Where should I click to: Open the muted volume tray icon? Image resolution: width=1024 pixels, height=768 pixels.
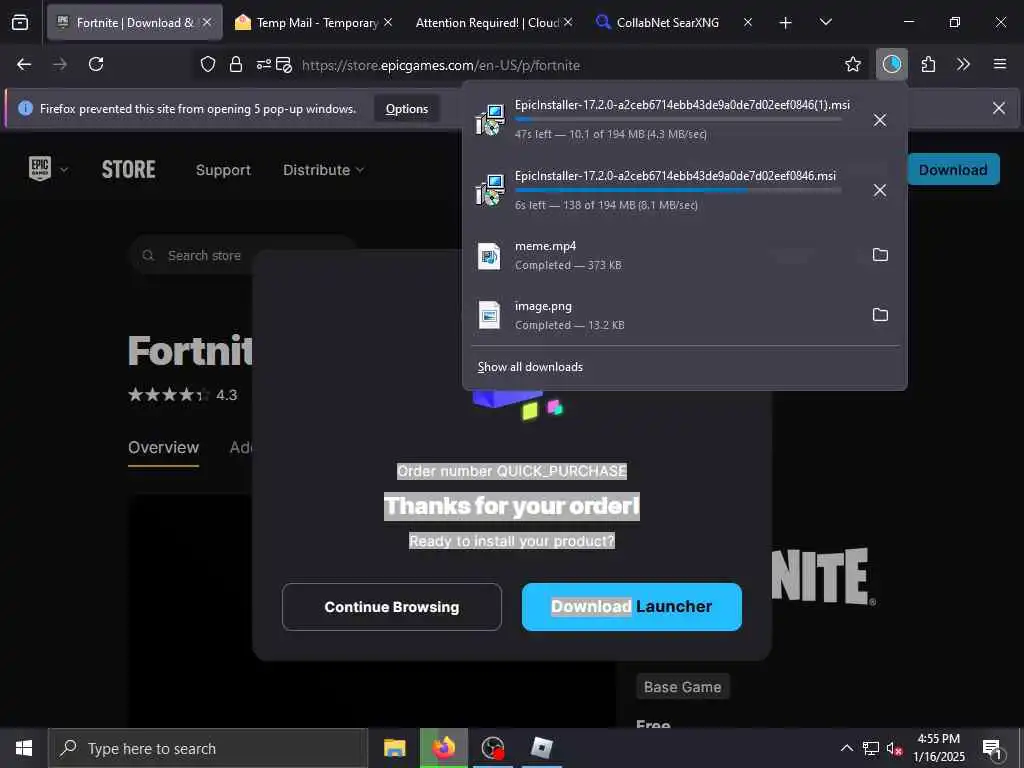[x=894, y=749]
